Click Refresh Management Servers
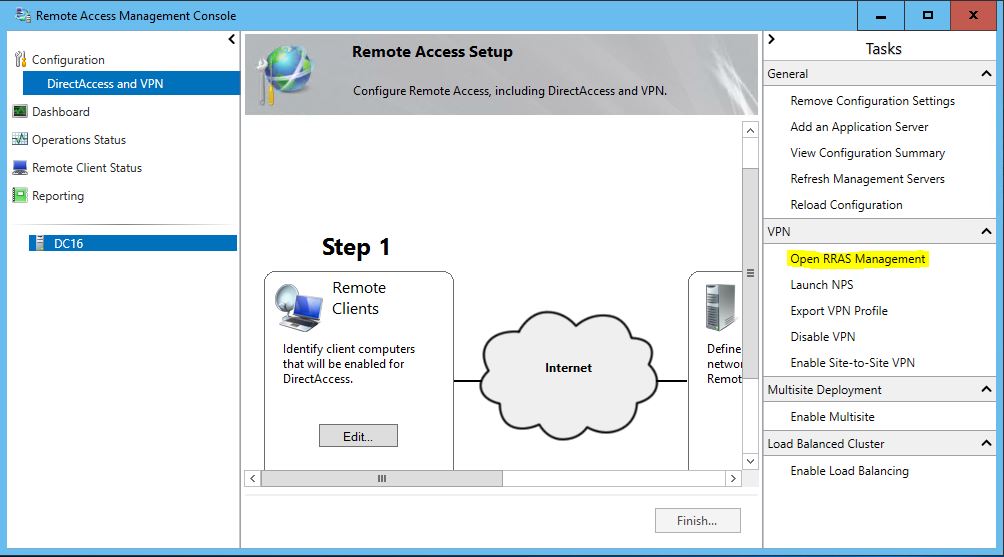This screenshot has height=557, width=1004. [867, 179]
